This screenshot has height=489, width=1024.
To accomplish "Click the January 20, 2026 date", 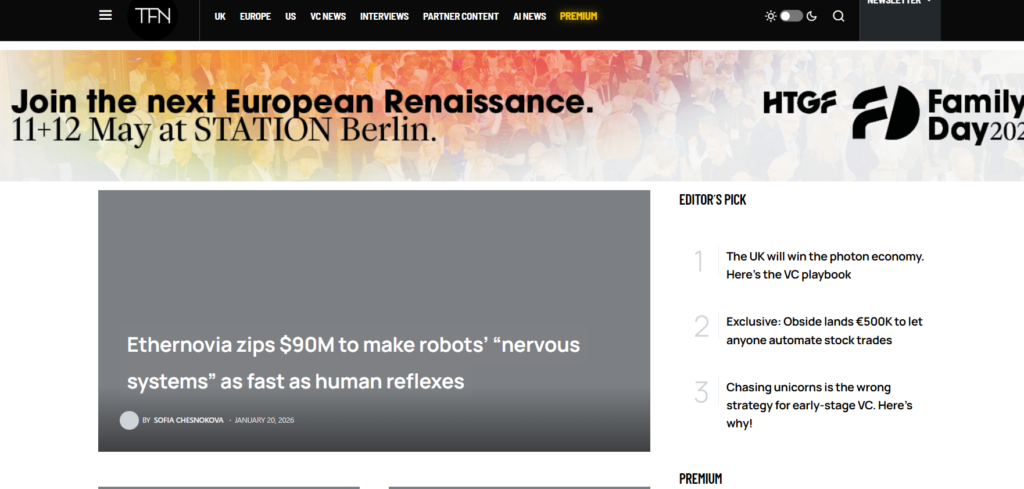I will 264,420.
